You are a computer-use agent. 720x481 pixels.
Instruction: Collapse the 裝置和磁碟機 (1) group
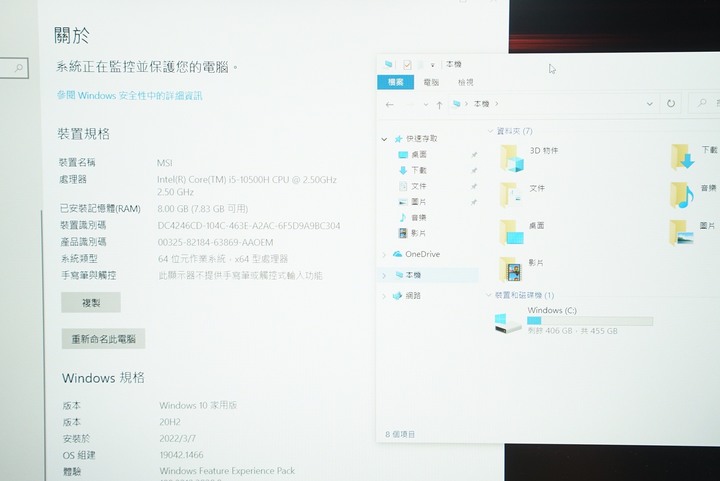[489, 295]
